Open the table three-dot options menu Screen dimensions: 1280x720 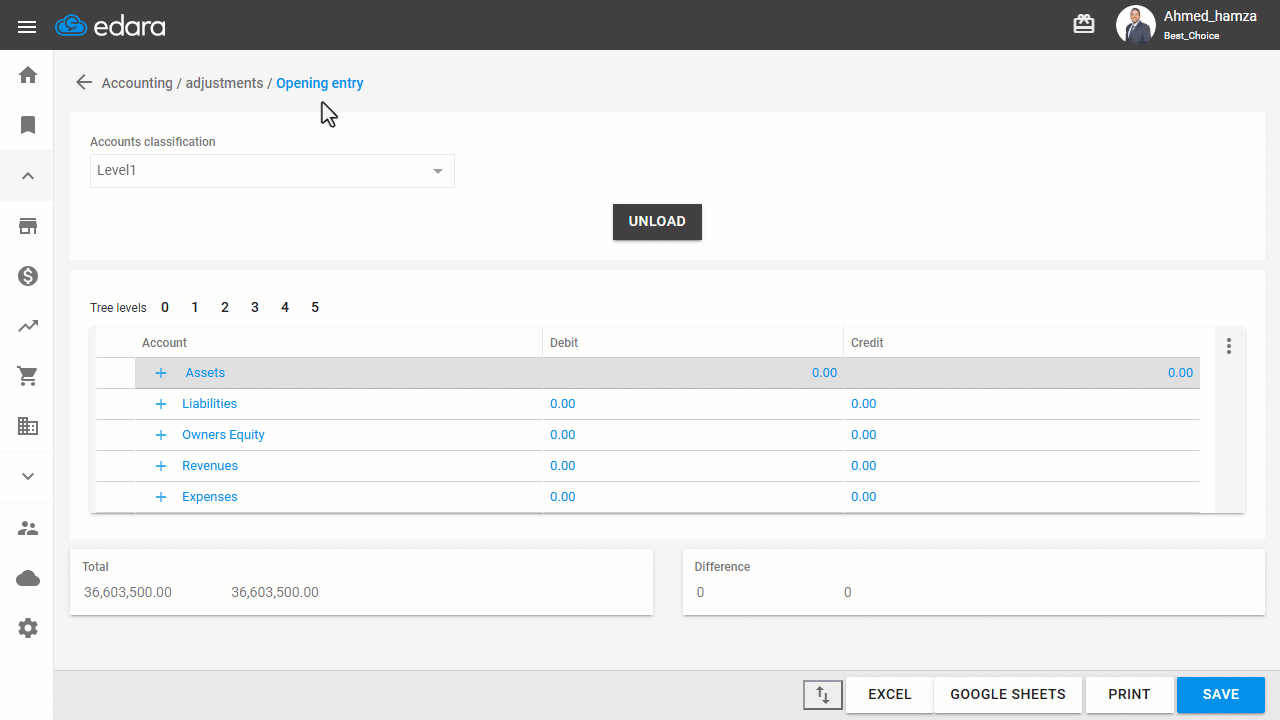[x=1229, y=346]
